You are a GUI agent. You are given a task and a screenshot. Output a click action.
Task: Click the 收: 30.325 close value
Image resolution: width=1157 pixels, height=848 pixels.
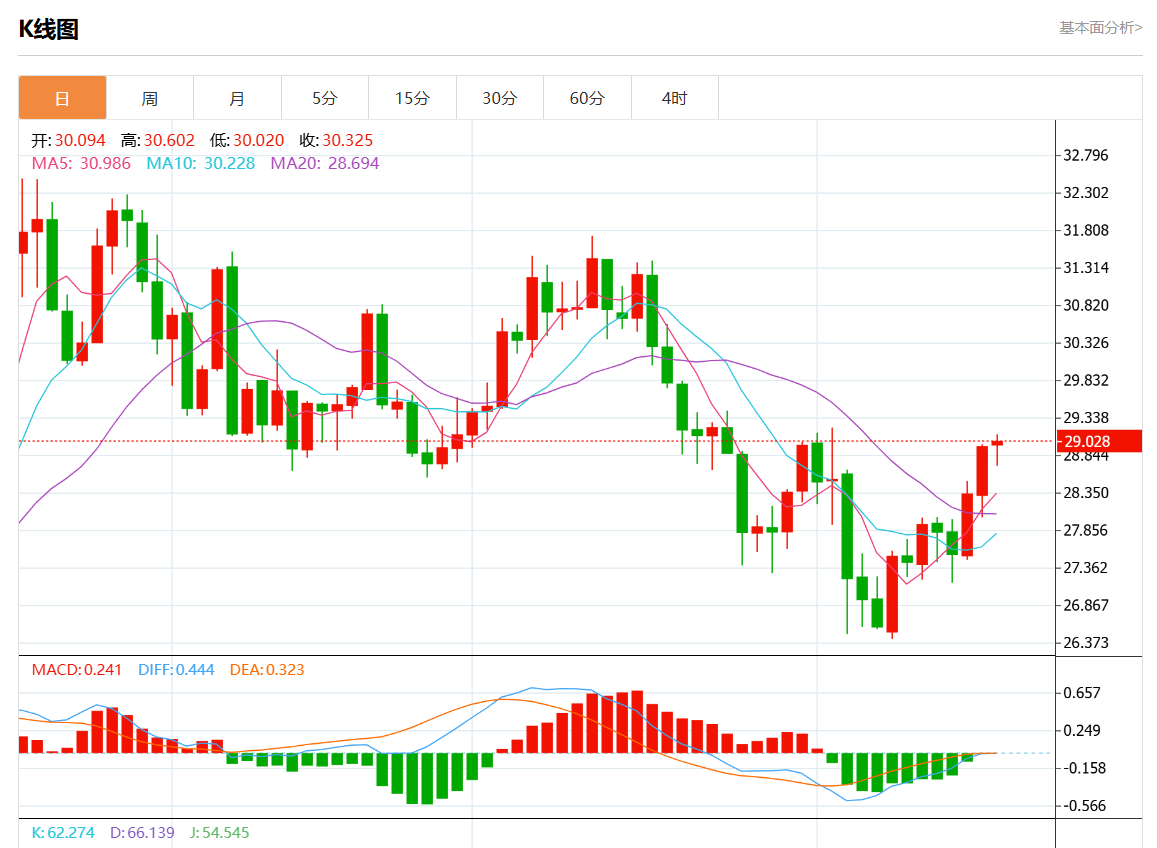[x=336, y=140]
